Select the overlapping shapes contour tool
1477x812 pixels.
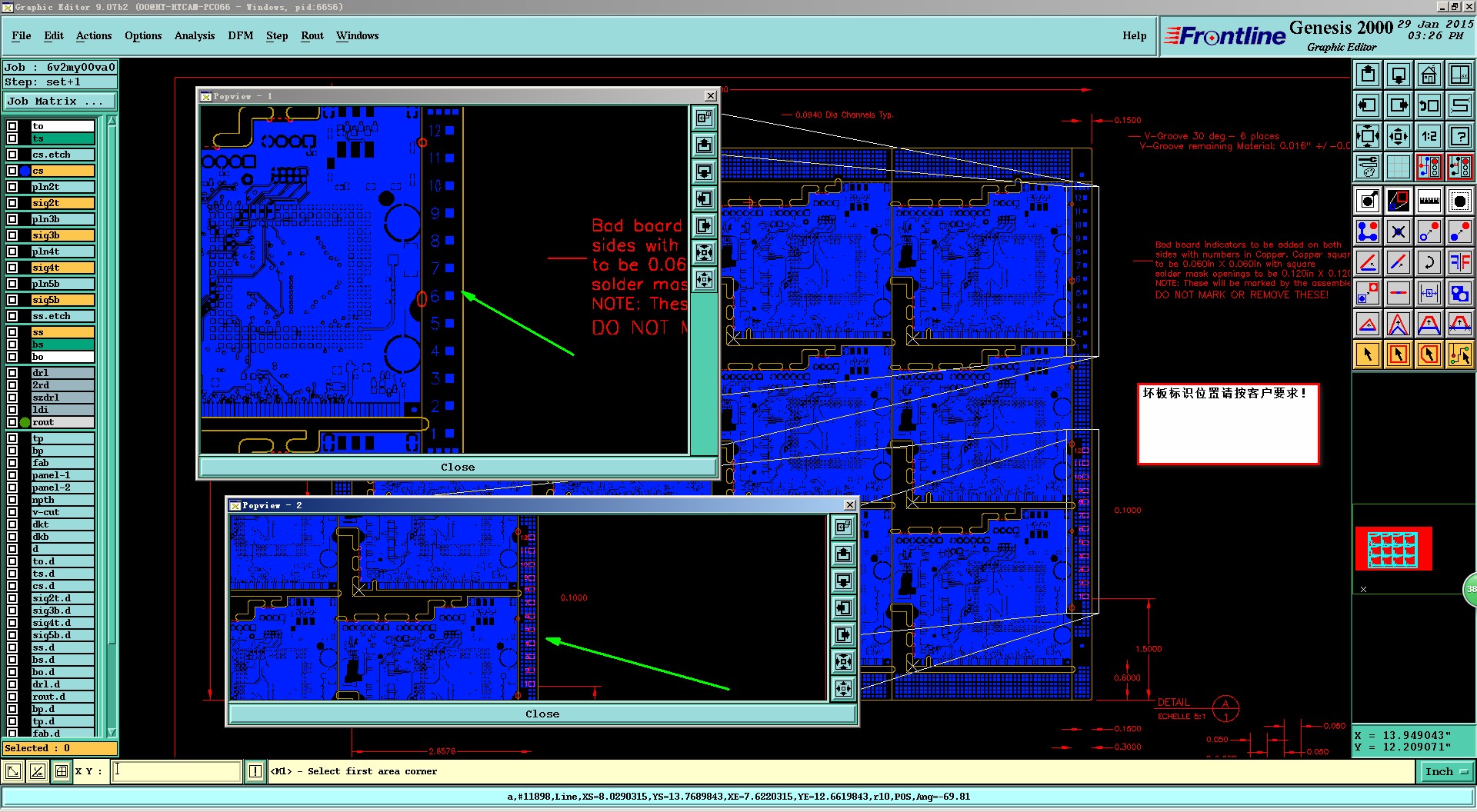pos(1460,293)
